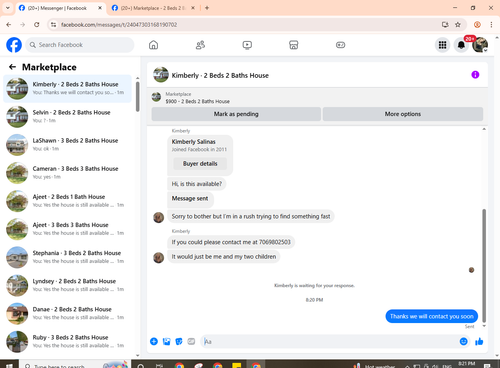The image size is (500, 368).
Task: Click the Facebook logo
Action: click(x=14, y=45)
